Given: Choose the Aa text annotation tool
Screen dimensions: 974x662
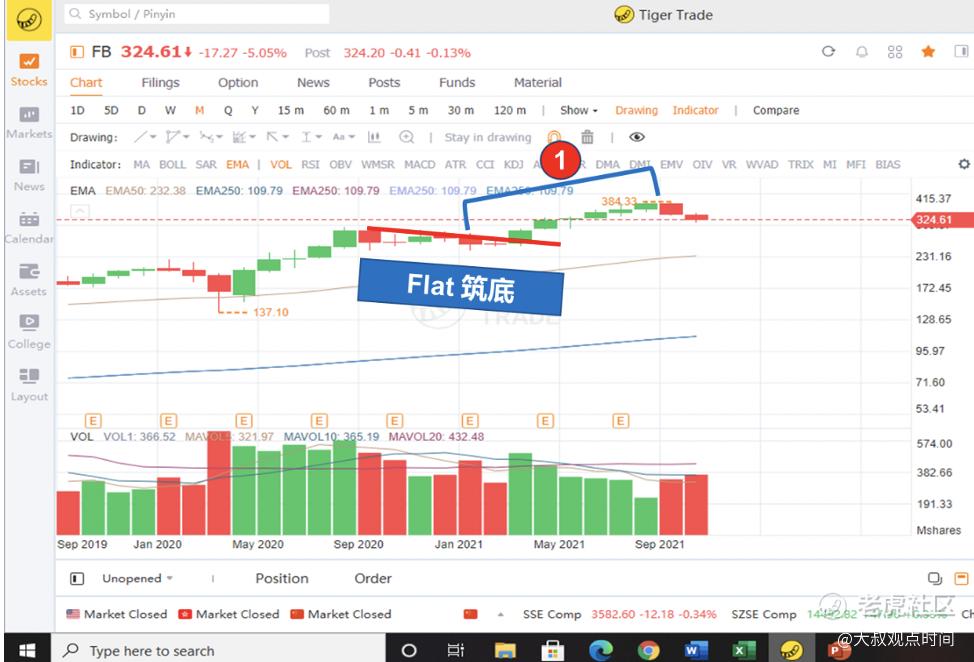Looking at the screenshot, I should pos(339,137).
